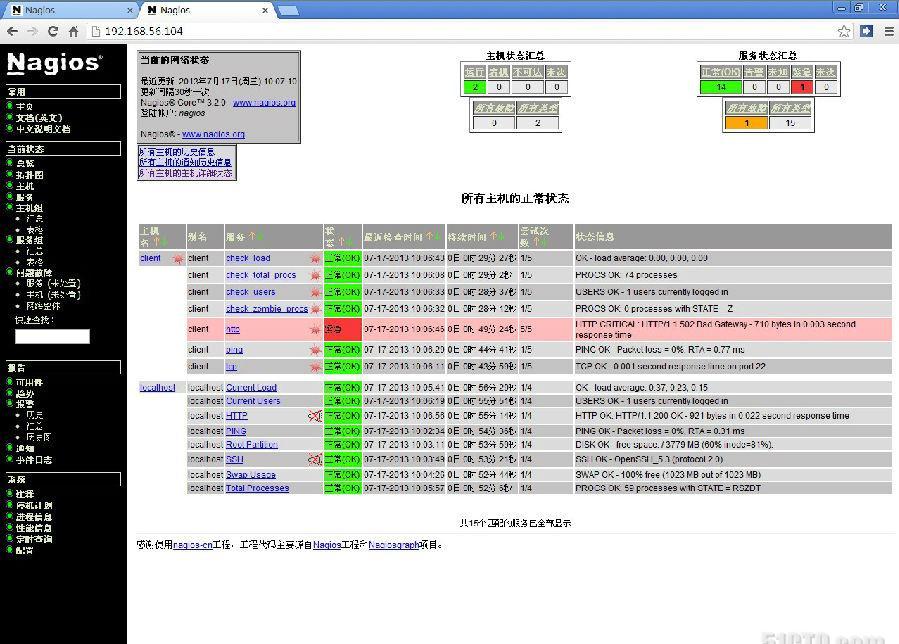Open the Total Processes service link
899x644 pixels.
coord(257,488)
